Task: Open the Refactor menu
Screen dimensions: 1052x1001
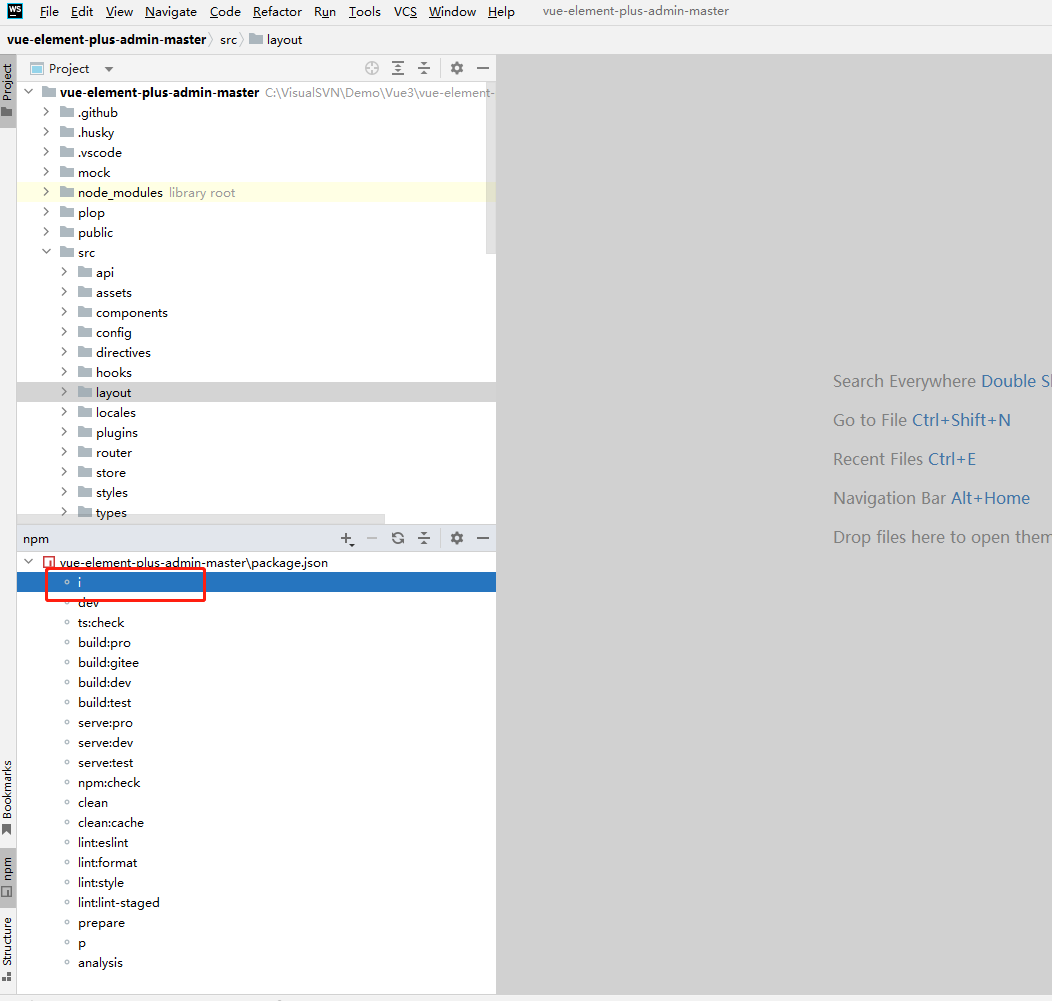Action: (277, 11)
